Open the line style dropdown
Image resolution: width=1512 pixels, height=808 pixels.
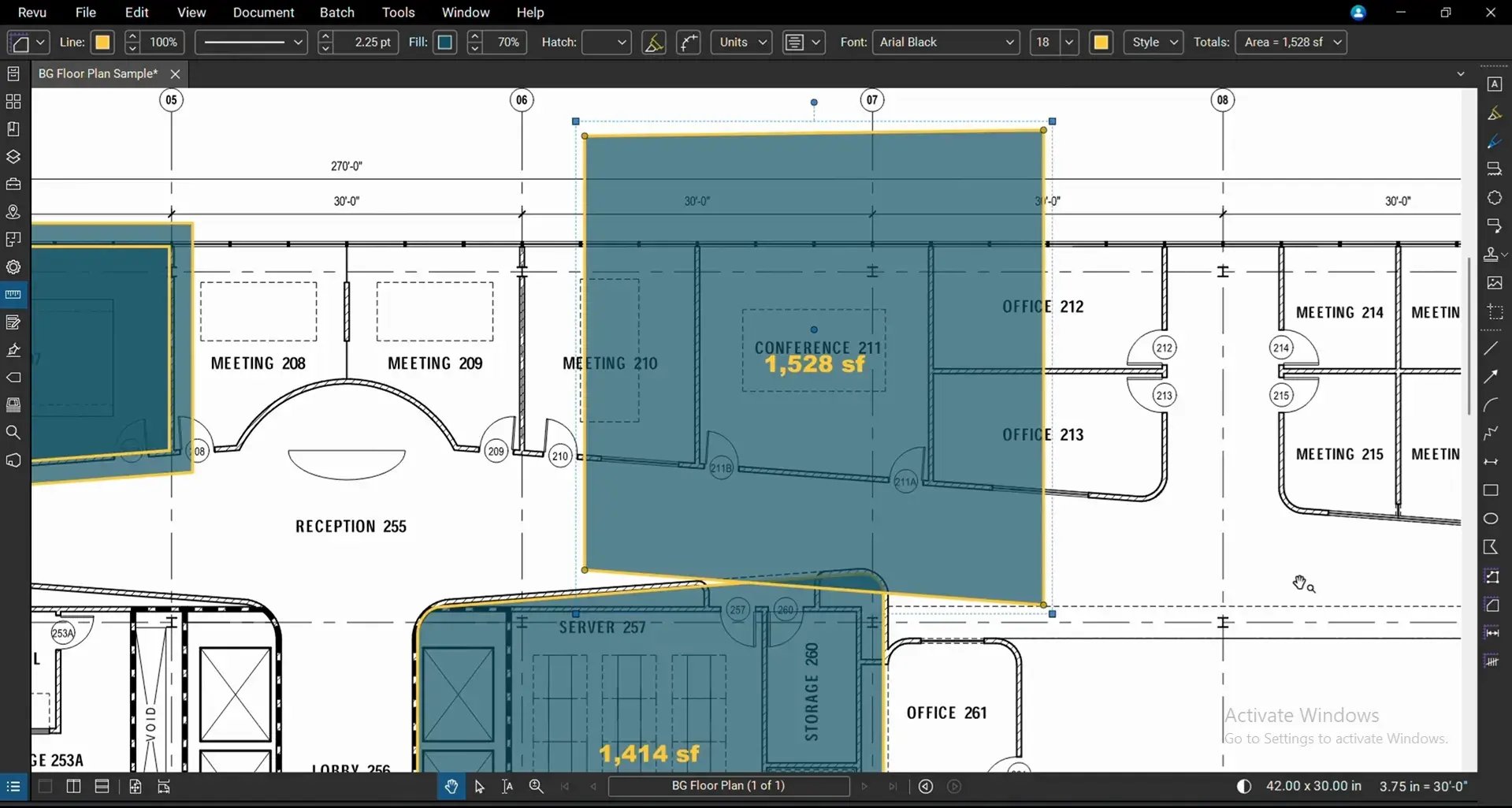point(251,43)
